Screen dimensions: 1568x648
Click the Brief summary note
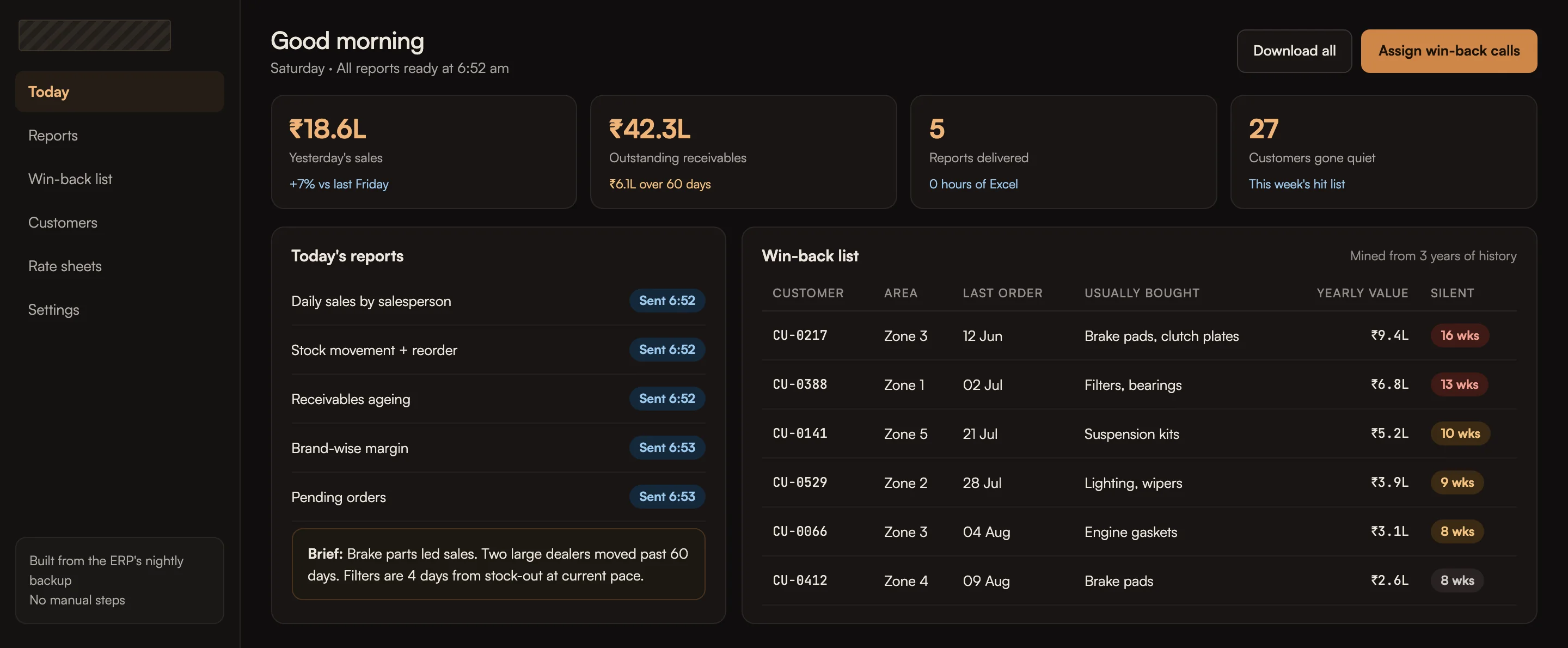click(498, 564)
